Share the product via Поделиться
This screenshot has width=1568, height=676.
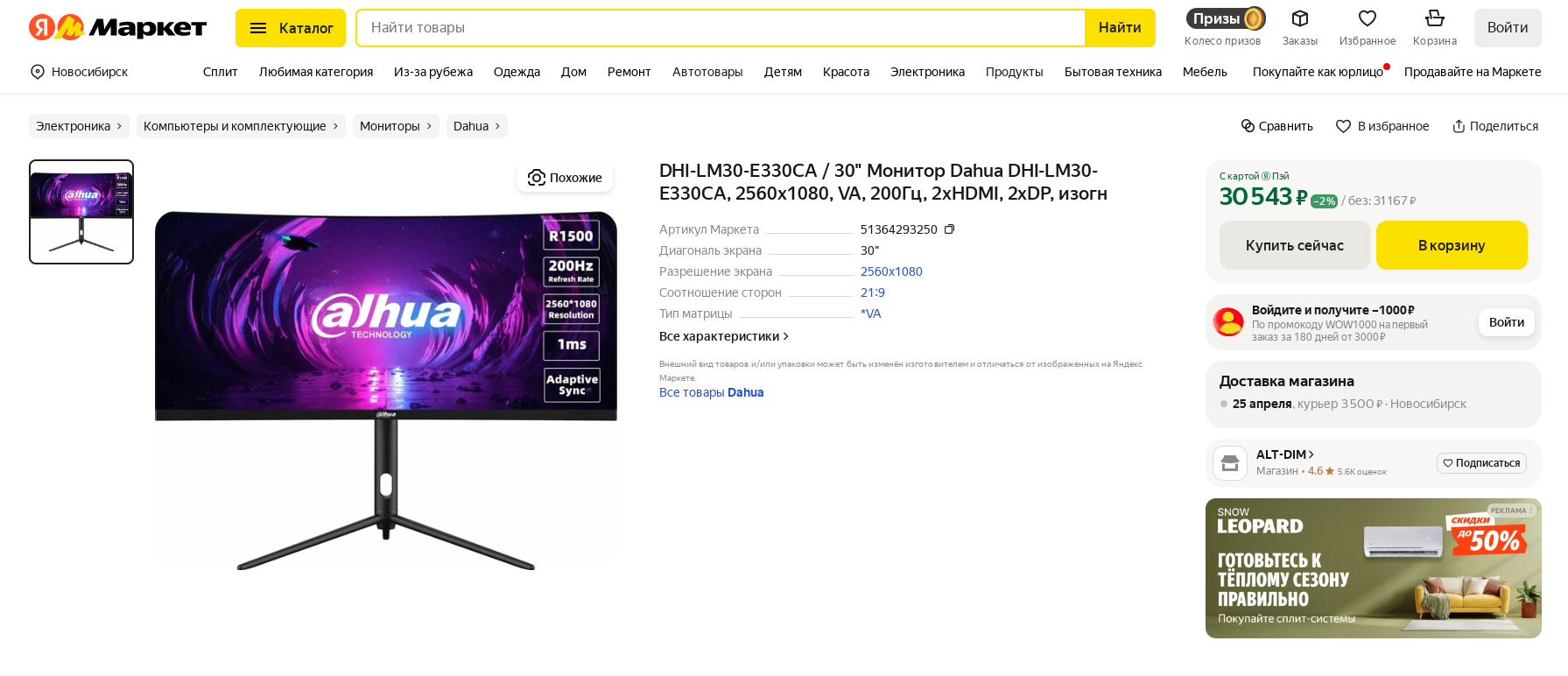(1495, 126)
